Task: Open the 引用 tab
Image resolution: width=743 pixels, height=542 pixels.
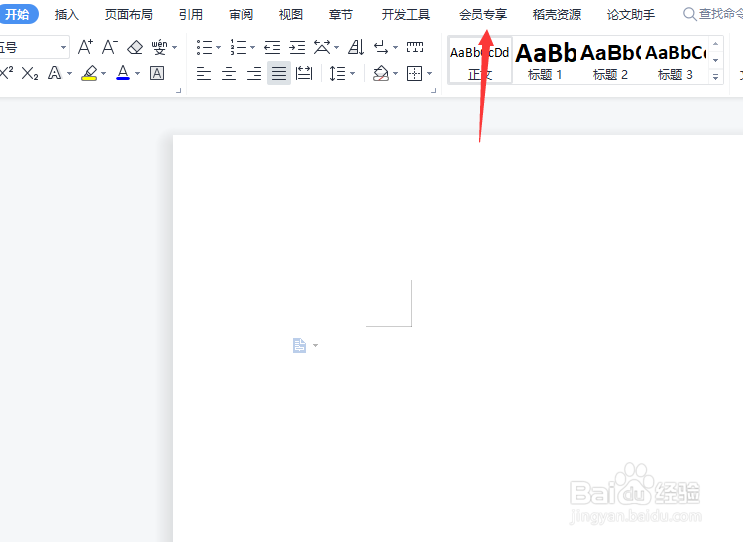Action: coord(191,15)
